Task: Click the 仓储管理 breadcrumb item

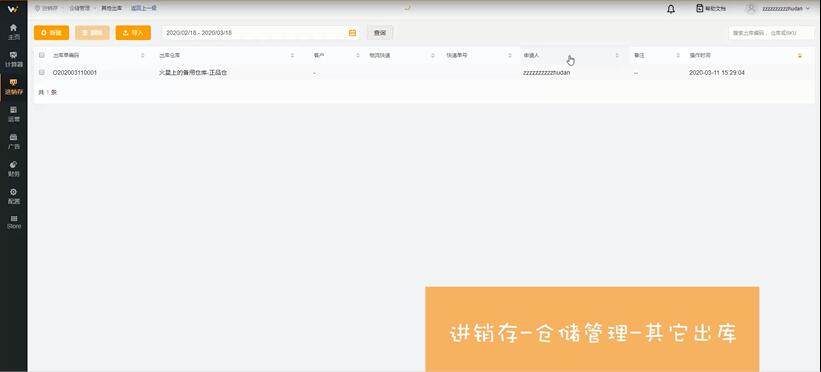Action: click(x=79, y=8)
